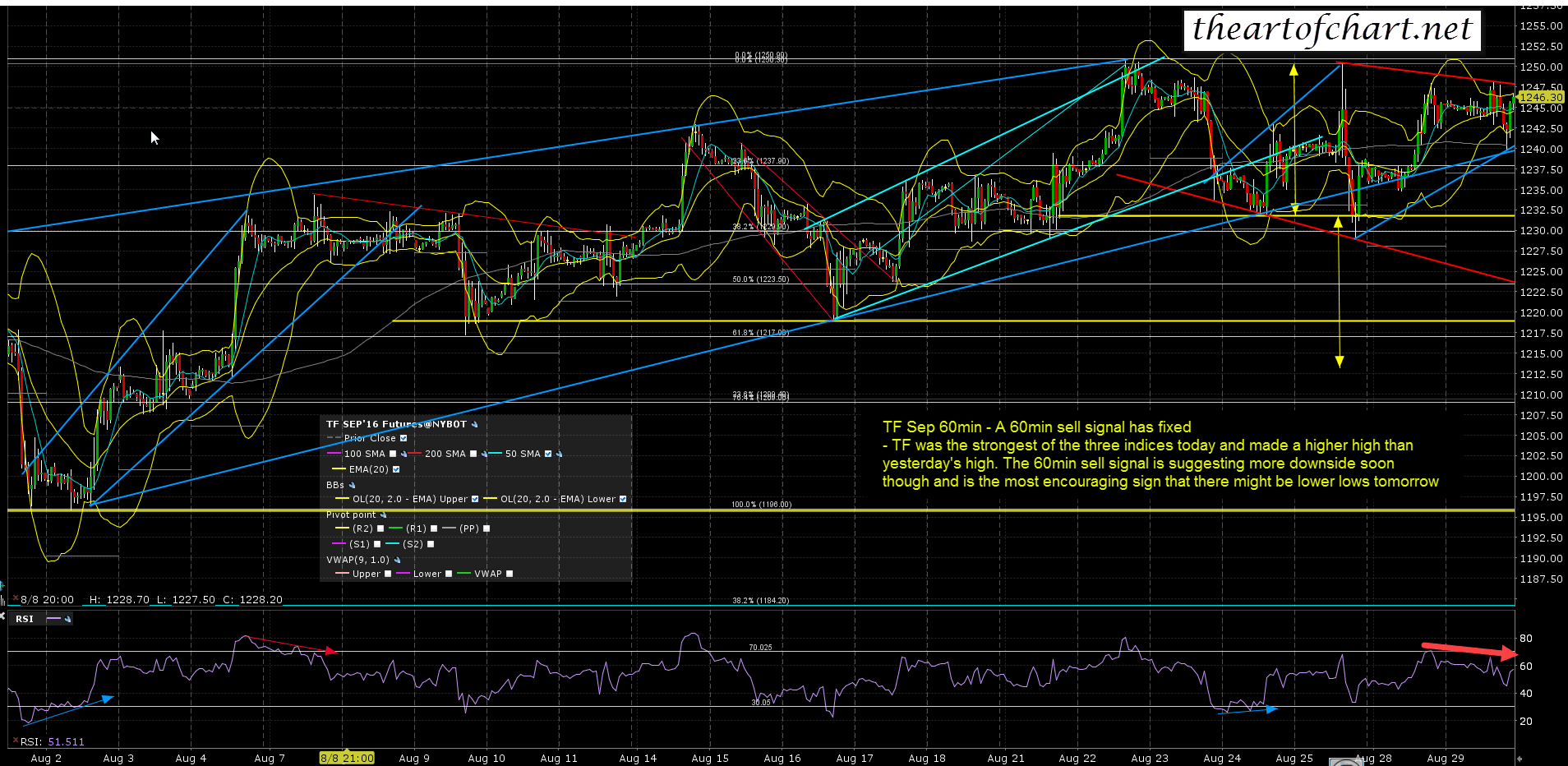Open BBs study settings wrench

click(x=353, y=486)
